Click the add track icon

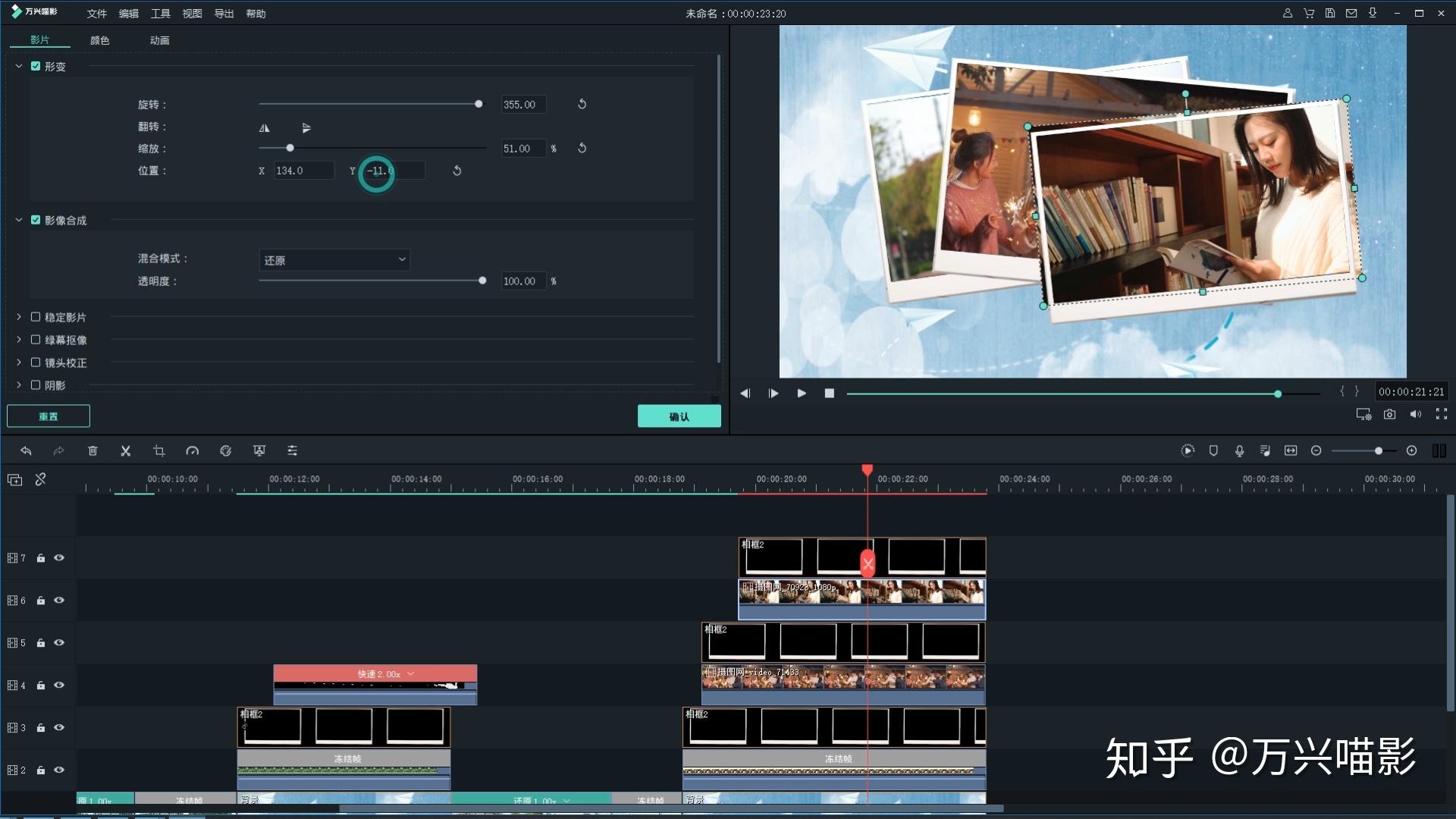point(15,480)
